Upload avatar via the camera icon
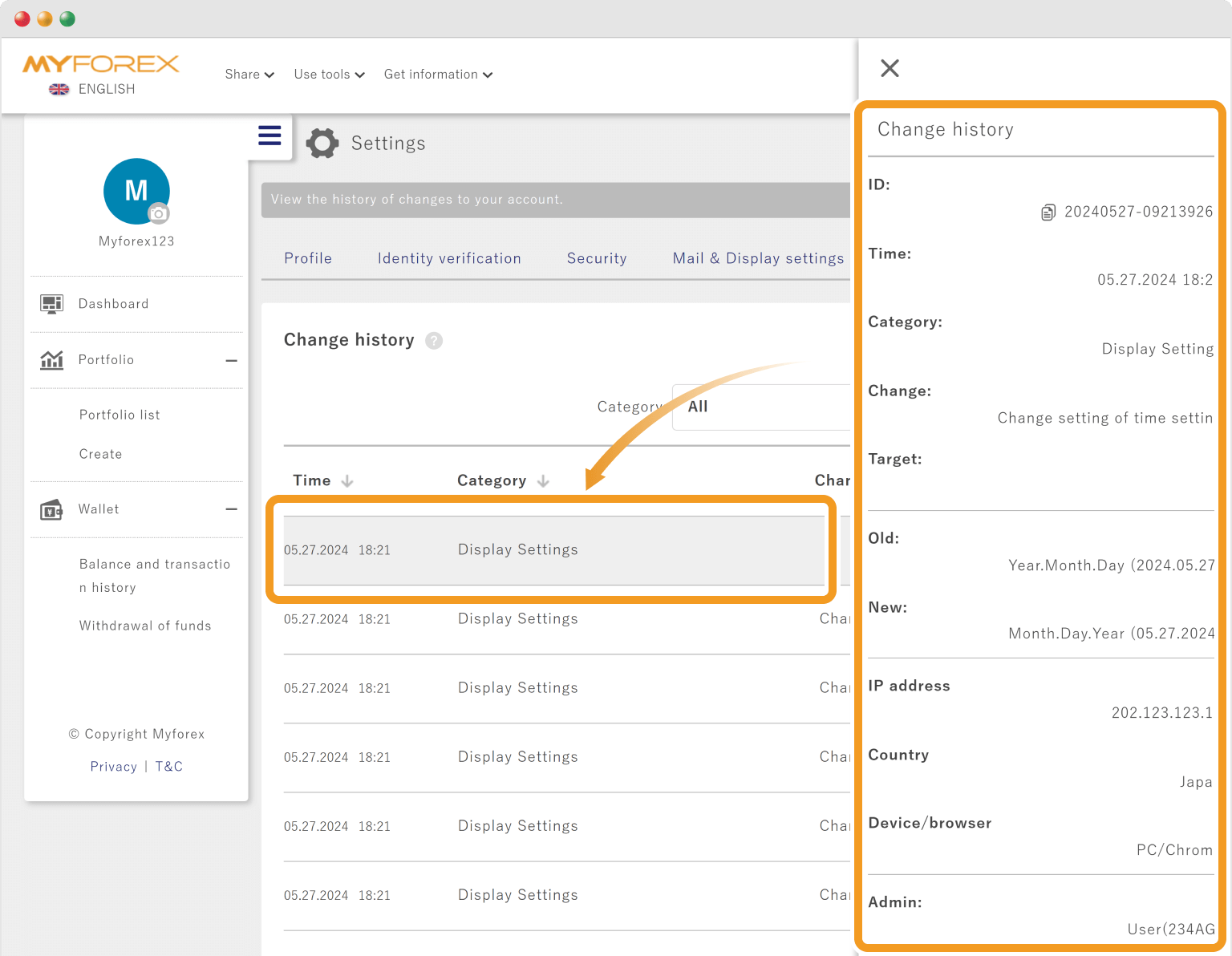Image resolution: width=1232 pixels, height=956 pixels. (159, 213)
